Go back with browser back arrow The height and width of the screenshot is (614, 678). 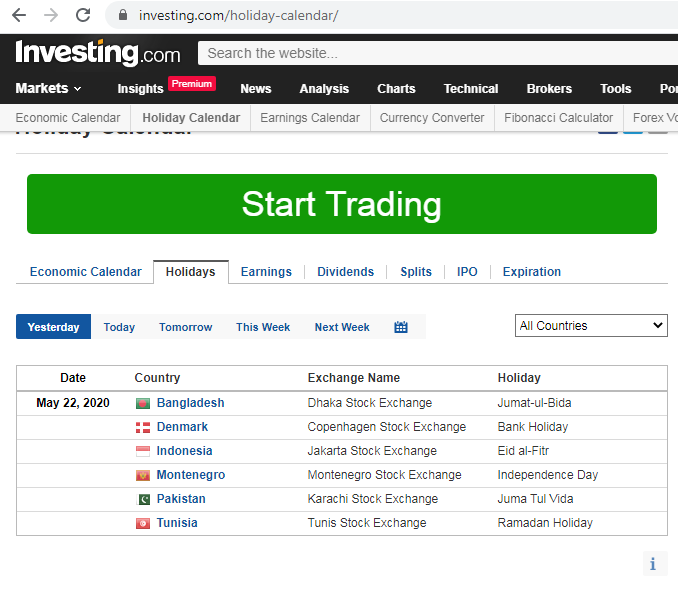19,16
